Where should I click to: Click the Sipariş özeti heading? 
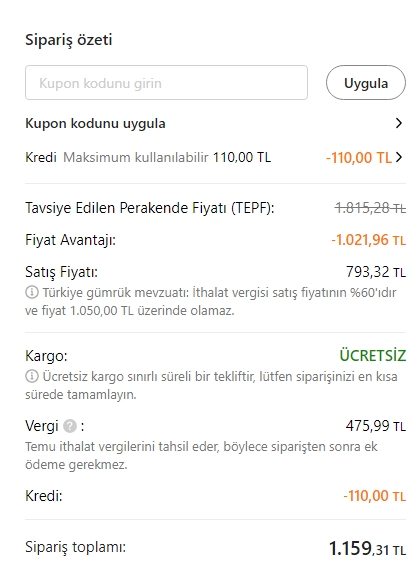click(69, 40)
